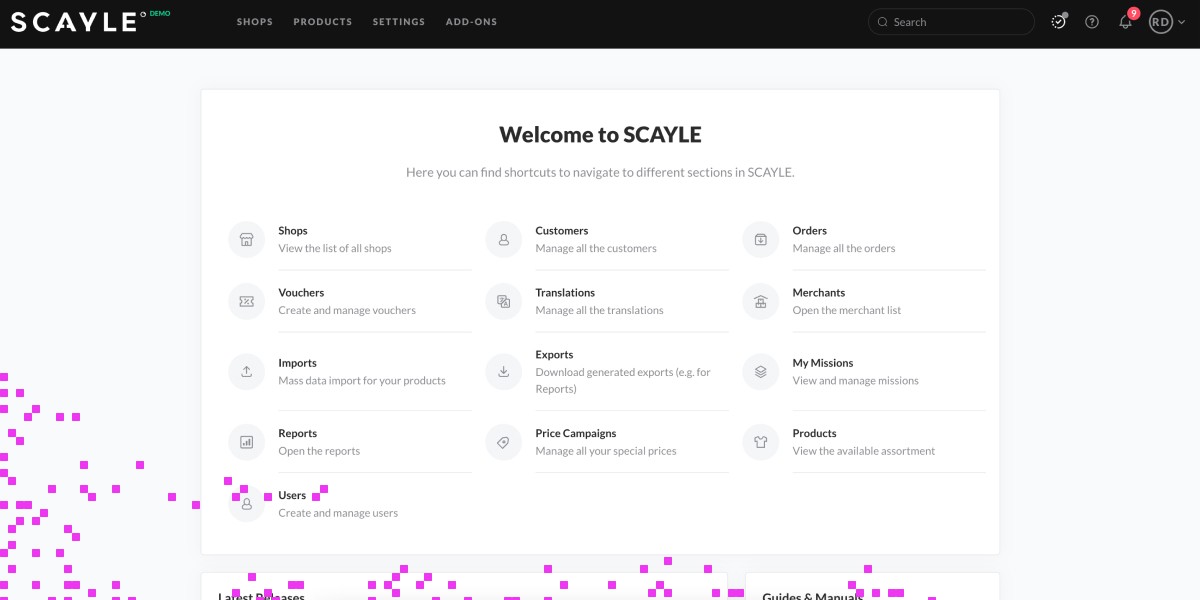Screen dimensions: 1200x600
Task: Open the Products top navigation menu
Action: click(x=323, y=22)
